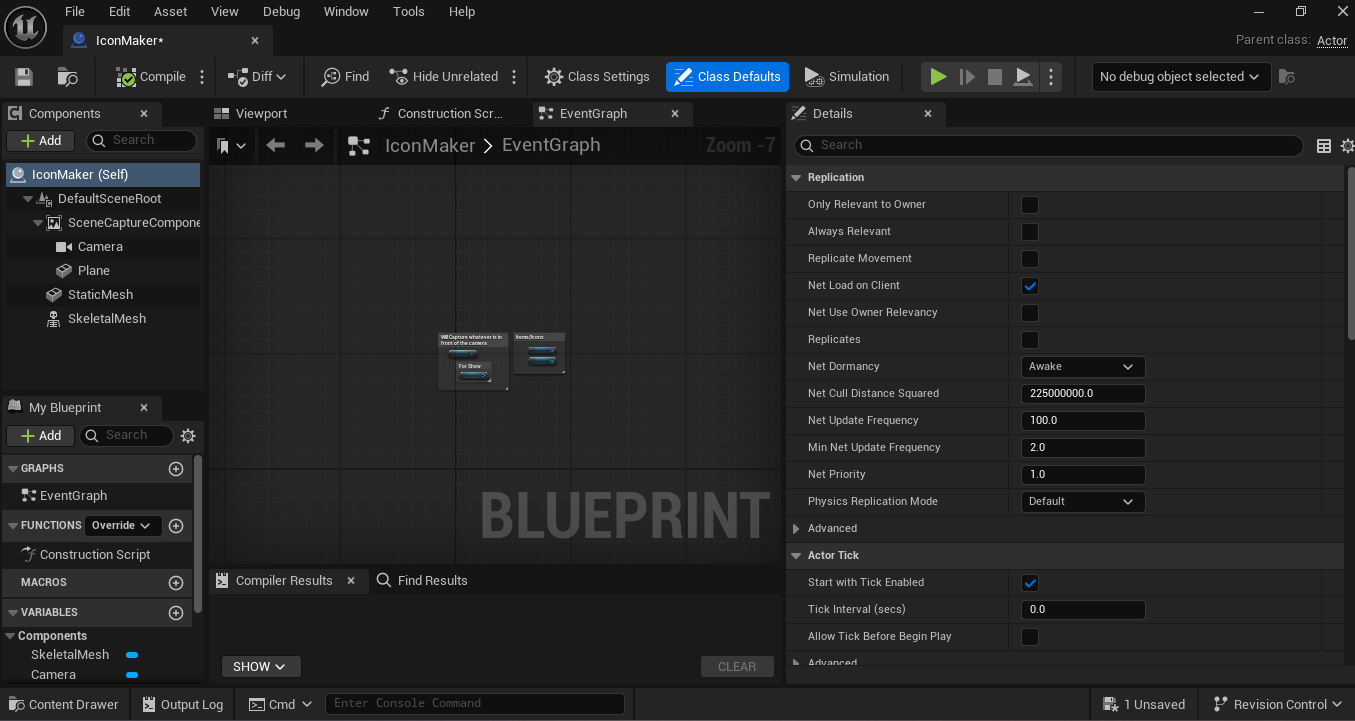The width and height of the screenshot is (1355, 721).
Task: Add a new component in Components panel
Action: pos(41,141)
